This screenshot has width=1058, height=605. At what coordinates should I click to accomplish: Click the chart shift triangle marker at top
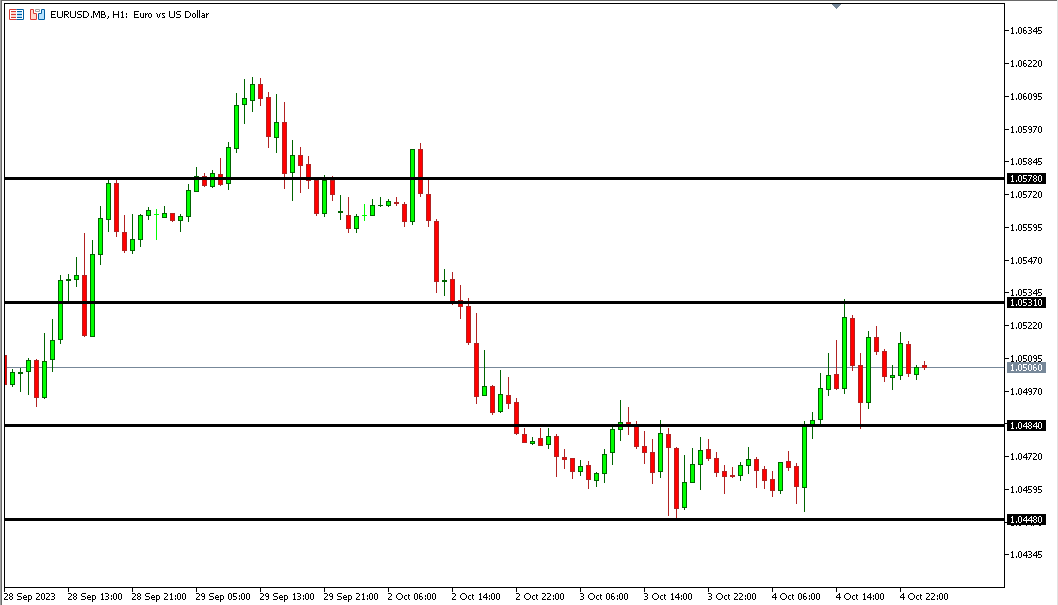click(837, 6)
